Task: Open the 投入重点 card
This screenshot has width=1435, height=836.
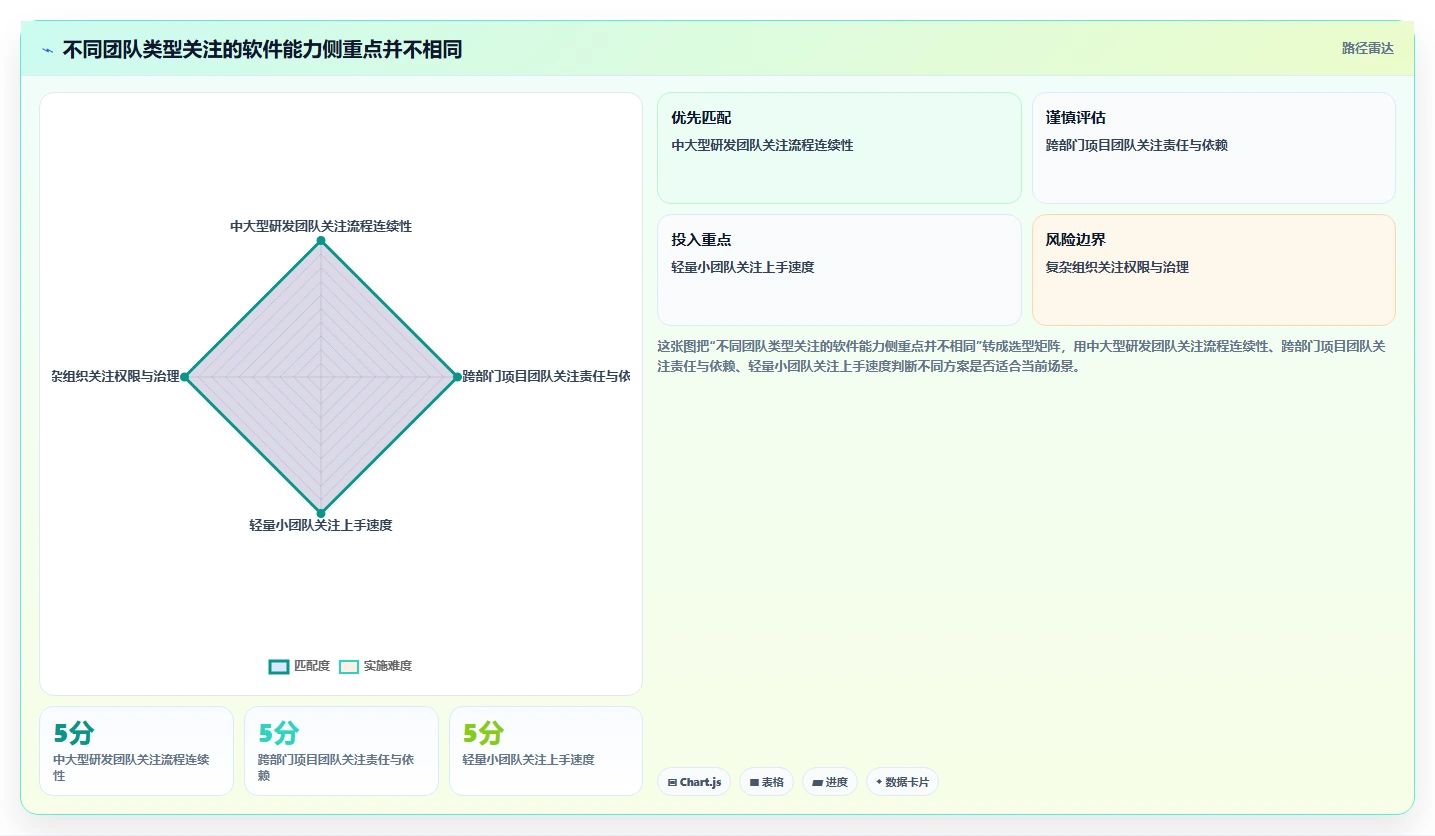Action: [x=839, y=270]
